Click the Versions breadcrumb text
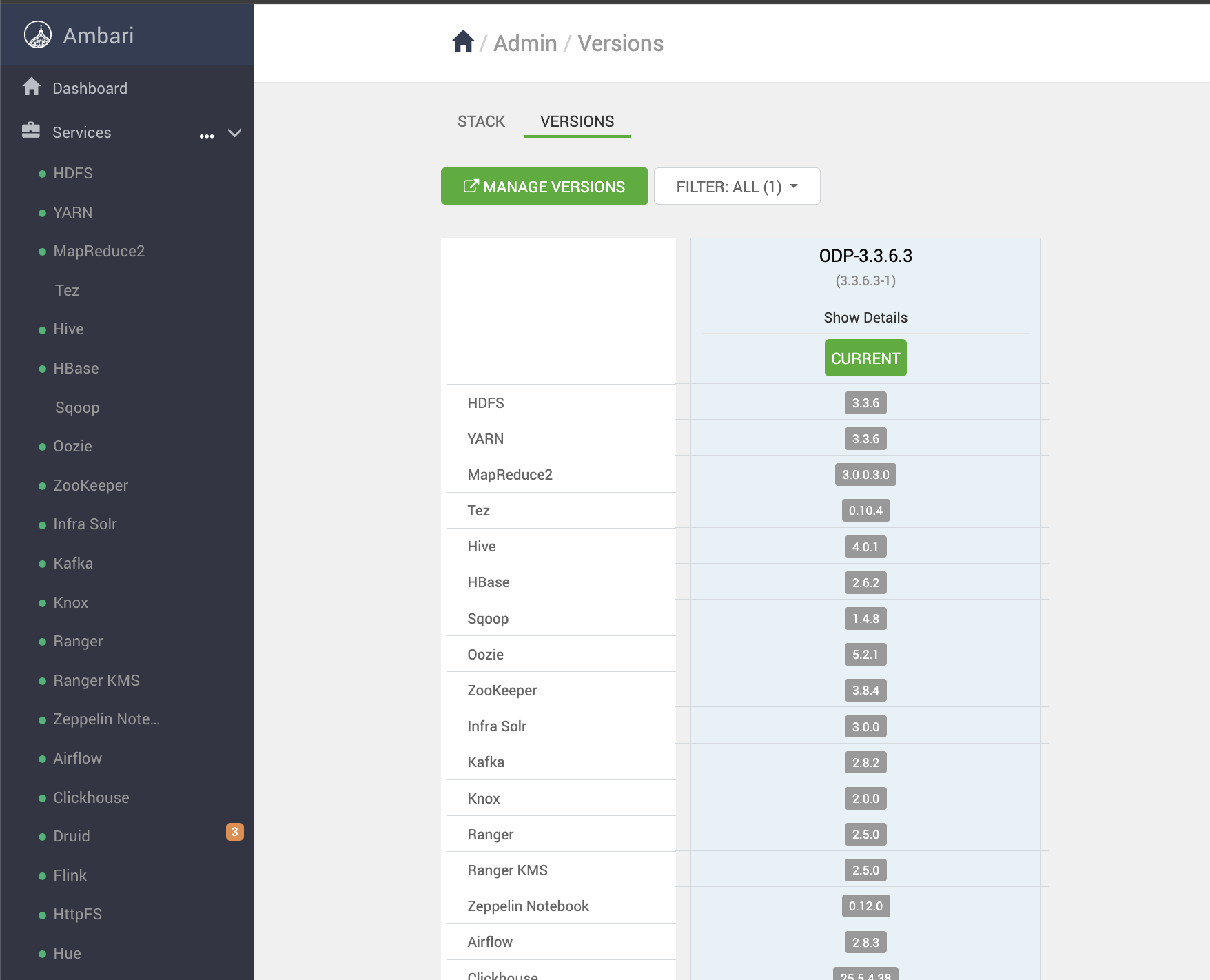 (x=620, y=43)
